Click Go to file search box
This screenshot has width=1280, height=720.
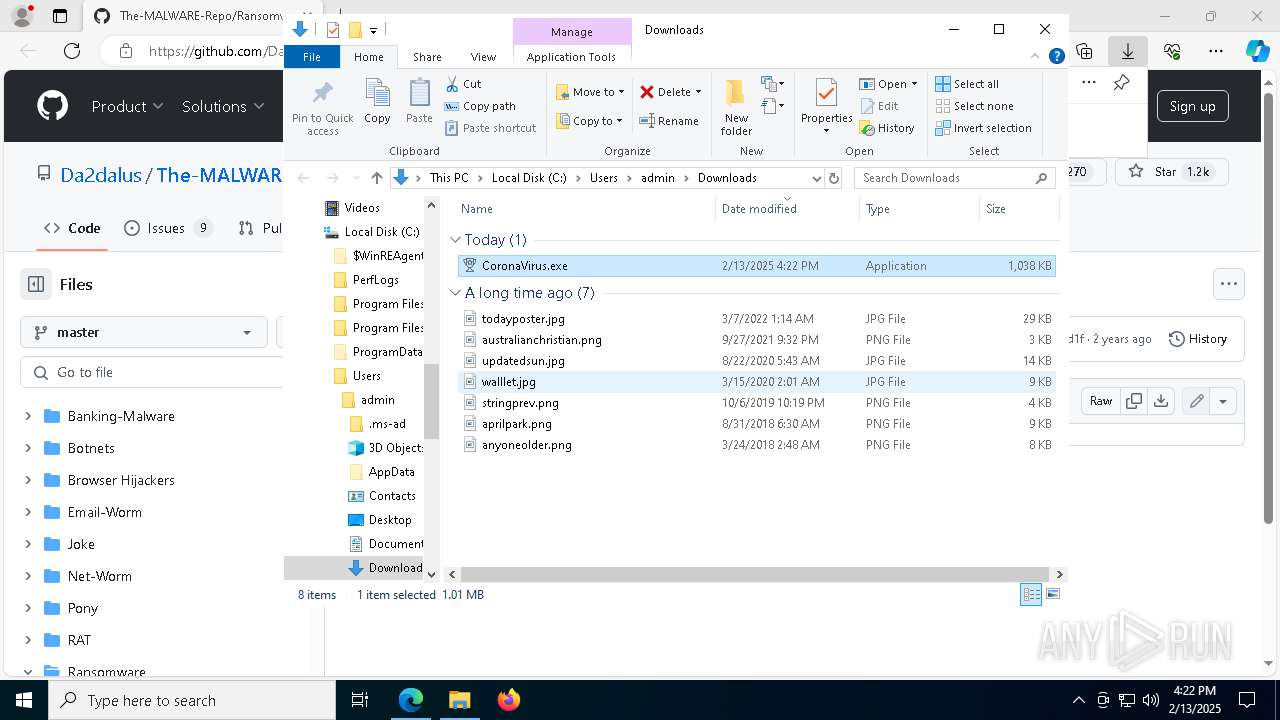click(x=152, y=372)
